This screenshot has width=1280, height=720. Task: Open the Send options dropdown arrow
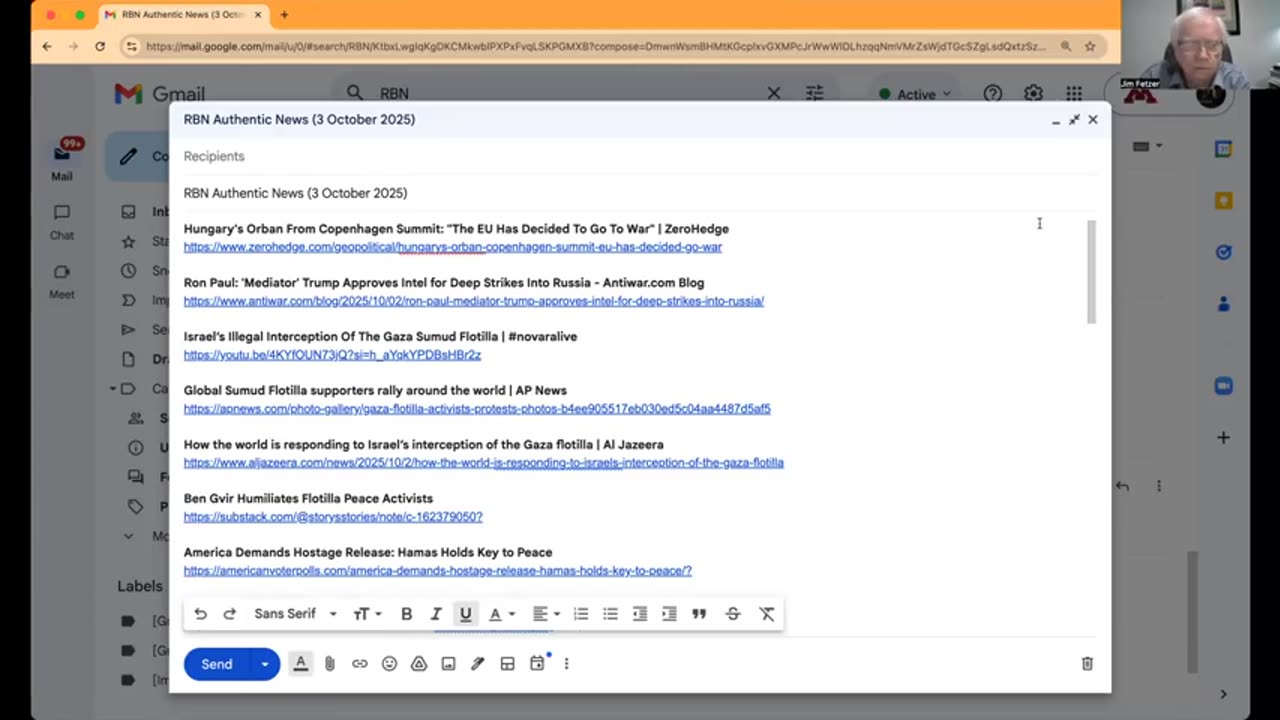265,664
